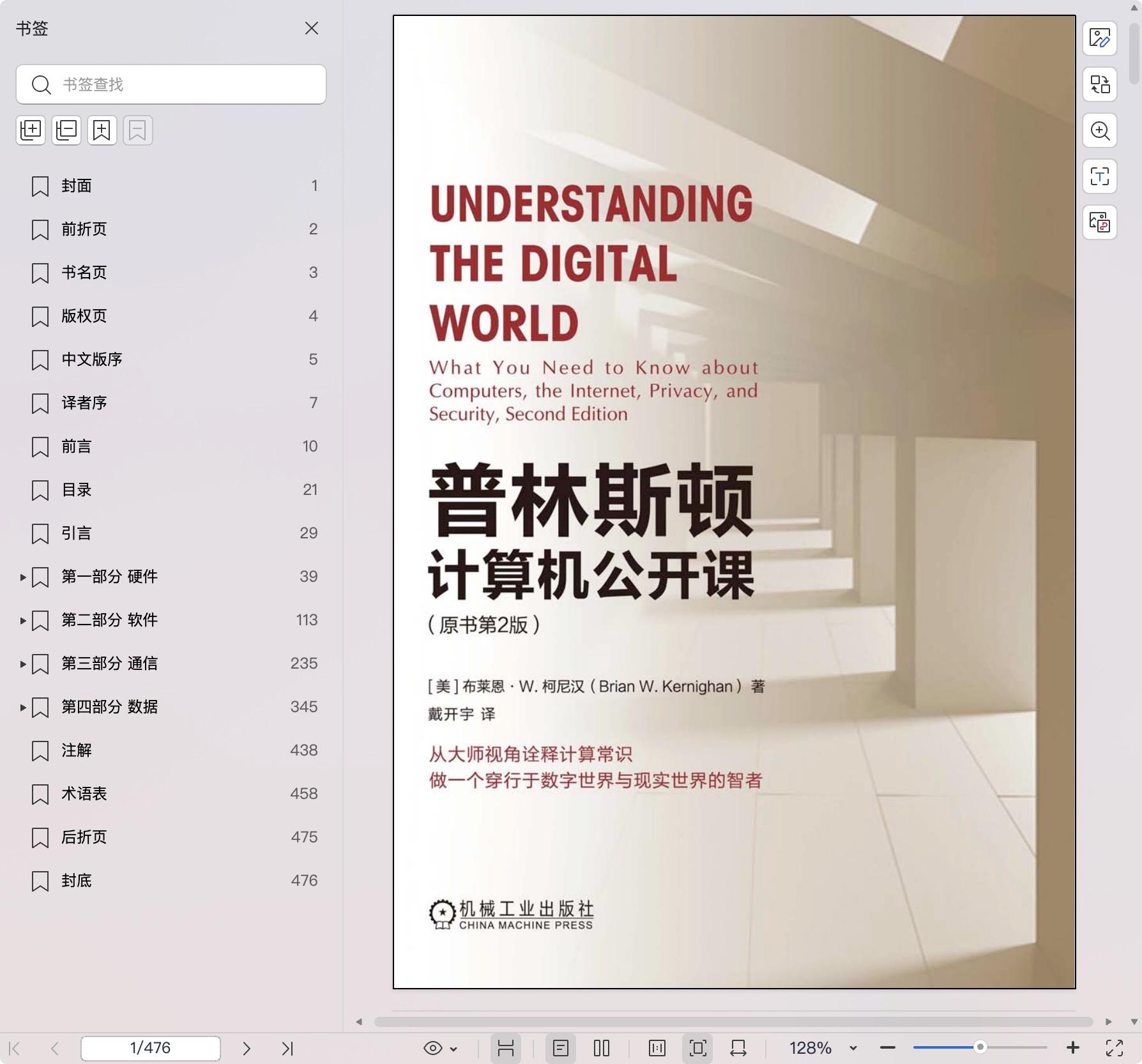This screenshot has width=1142, height=1064.
Task: Add a new bookmark icon
Action: tap(102, 130)
